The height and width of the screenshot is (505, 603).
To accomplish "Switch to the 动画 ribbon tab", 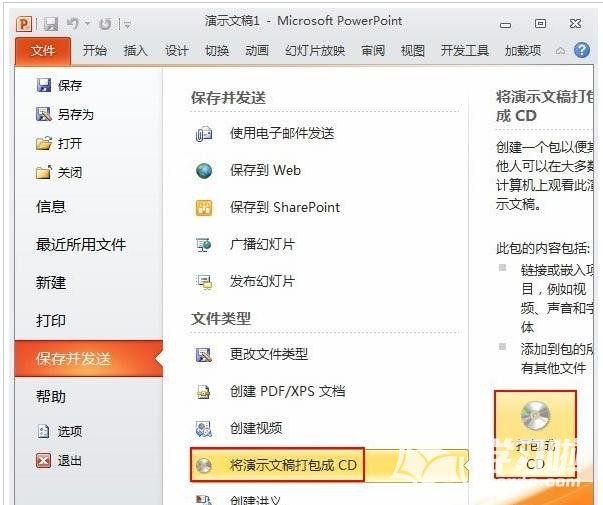I will pyautogui.click(x=257, y=50).
